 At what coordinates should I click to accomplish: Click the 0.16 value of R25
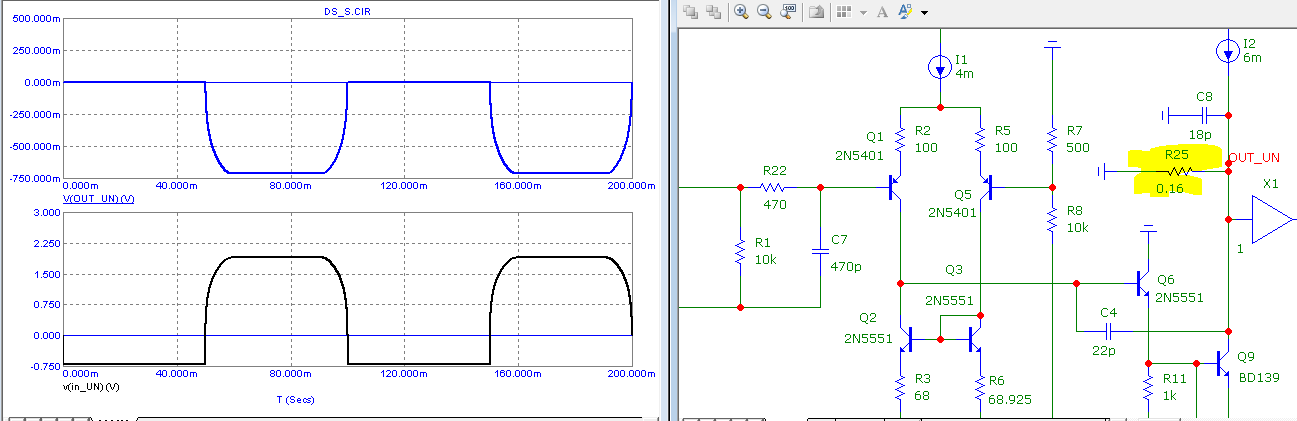click(x=1171, y=188)
